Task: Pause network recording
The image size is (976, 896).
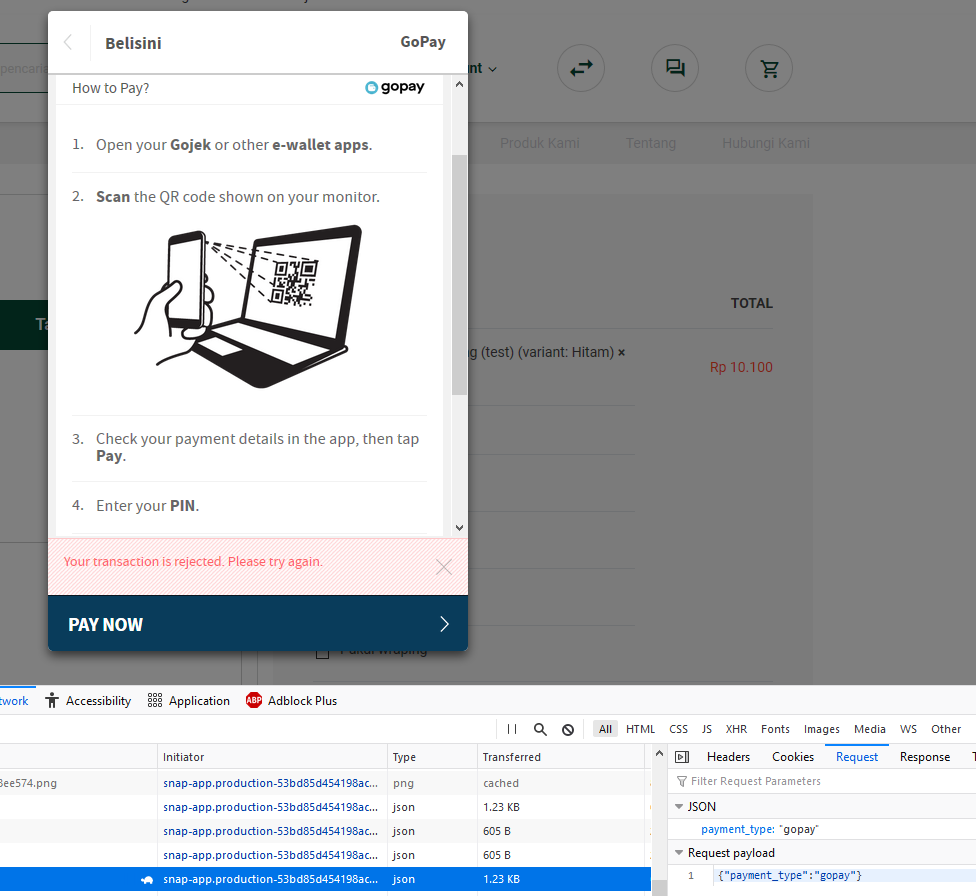Action: pos(512,729)
